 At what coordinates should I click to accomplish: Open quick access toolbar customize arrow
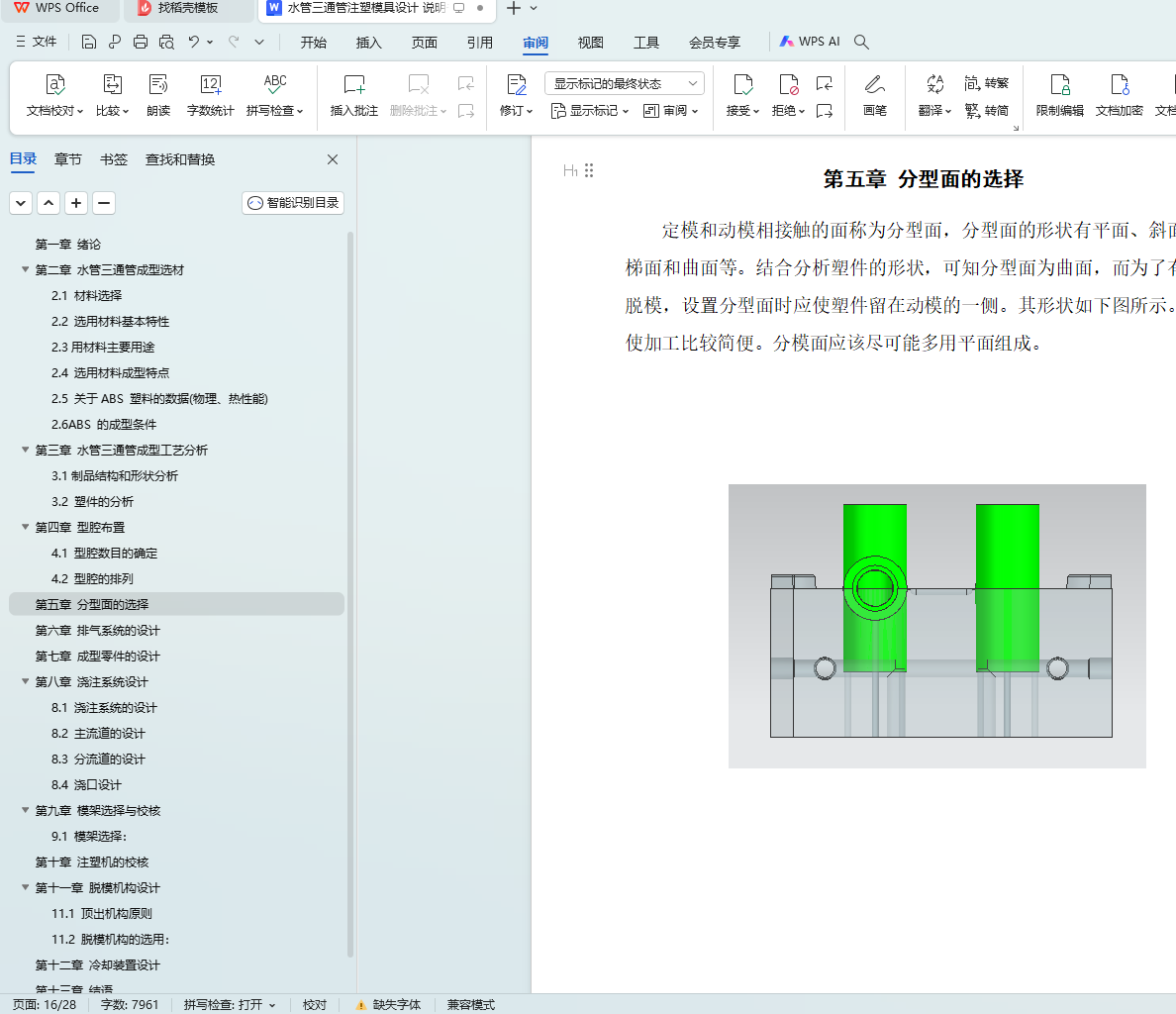pyautogui.click(x=259, y=42)
